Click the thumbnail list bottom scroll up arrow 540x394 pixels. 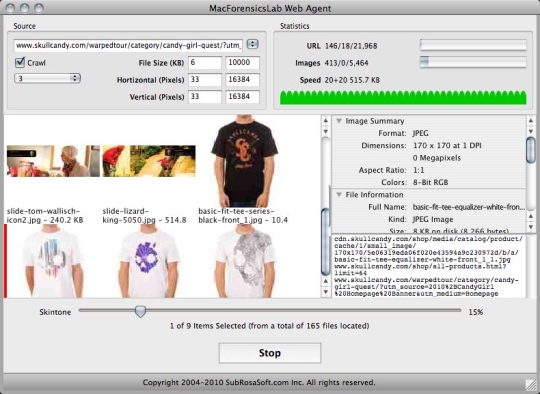click(325, 281)
